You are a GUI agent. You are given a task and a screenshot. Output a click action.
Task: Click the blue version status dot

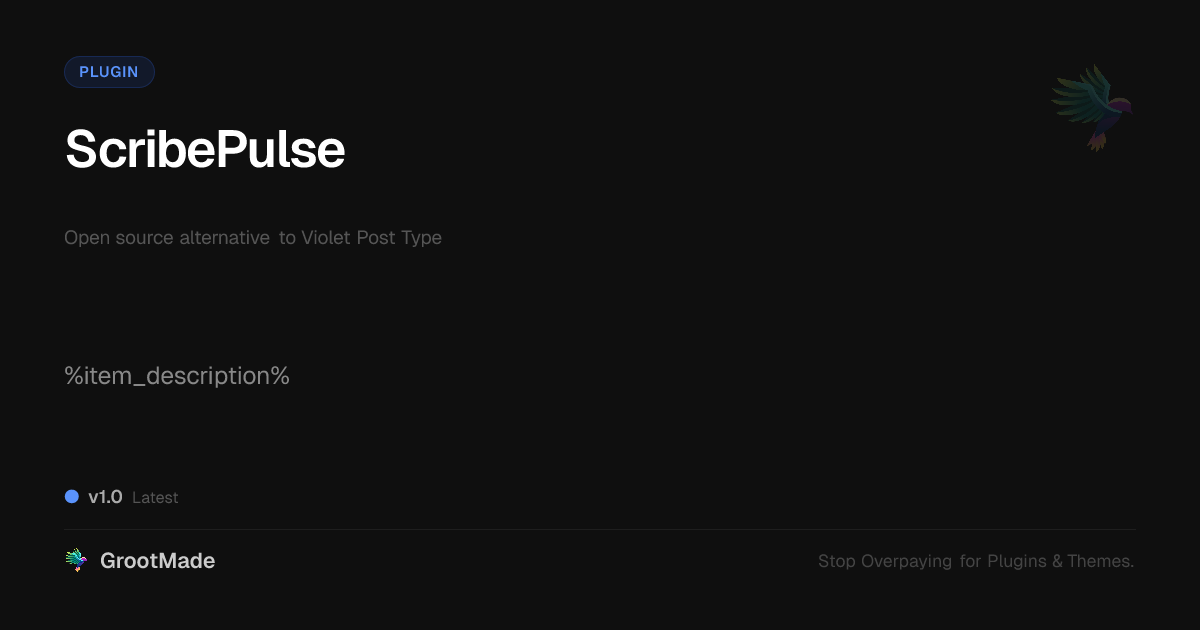72,497
